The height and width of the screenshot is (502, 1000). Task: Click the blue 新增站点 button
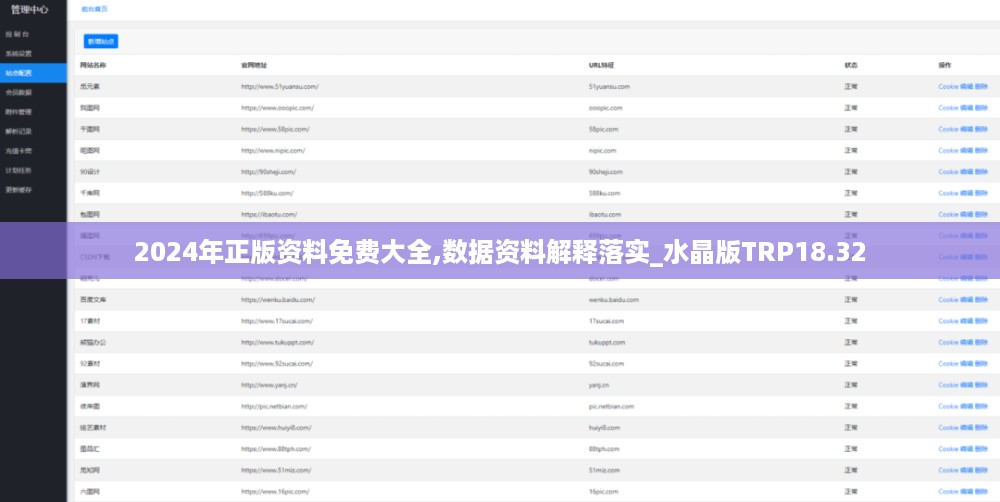101,41
